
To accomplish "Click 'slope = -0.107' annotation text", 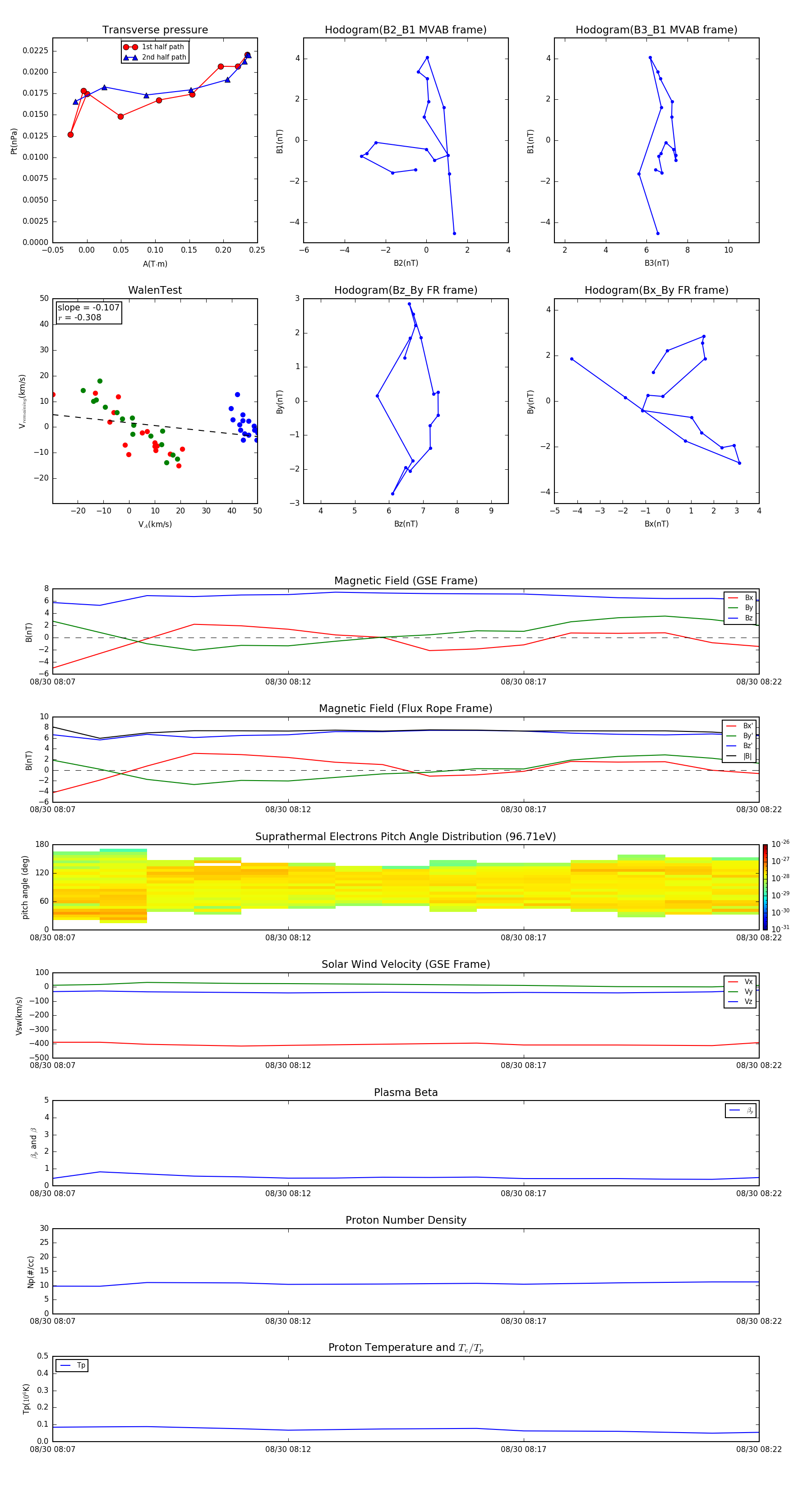I will [88, 308].
